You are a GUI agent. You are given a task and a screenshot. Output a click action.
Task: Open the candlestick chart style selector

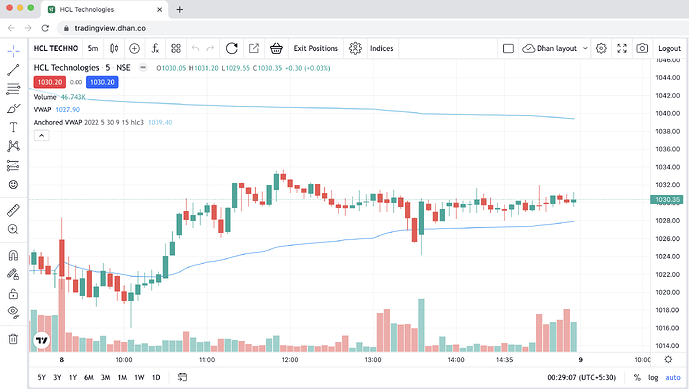point(114,48)
